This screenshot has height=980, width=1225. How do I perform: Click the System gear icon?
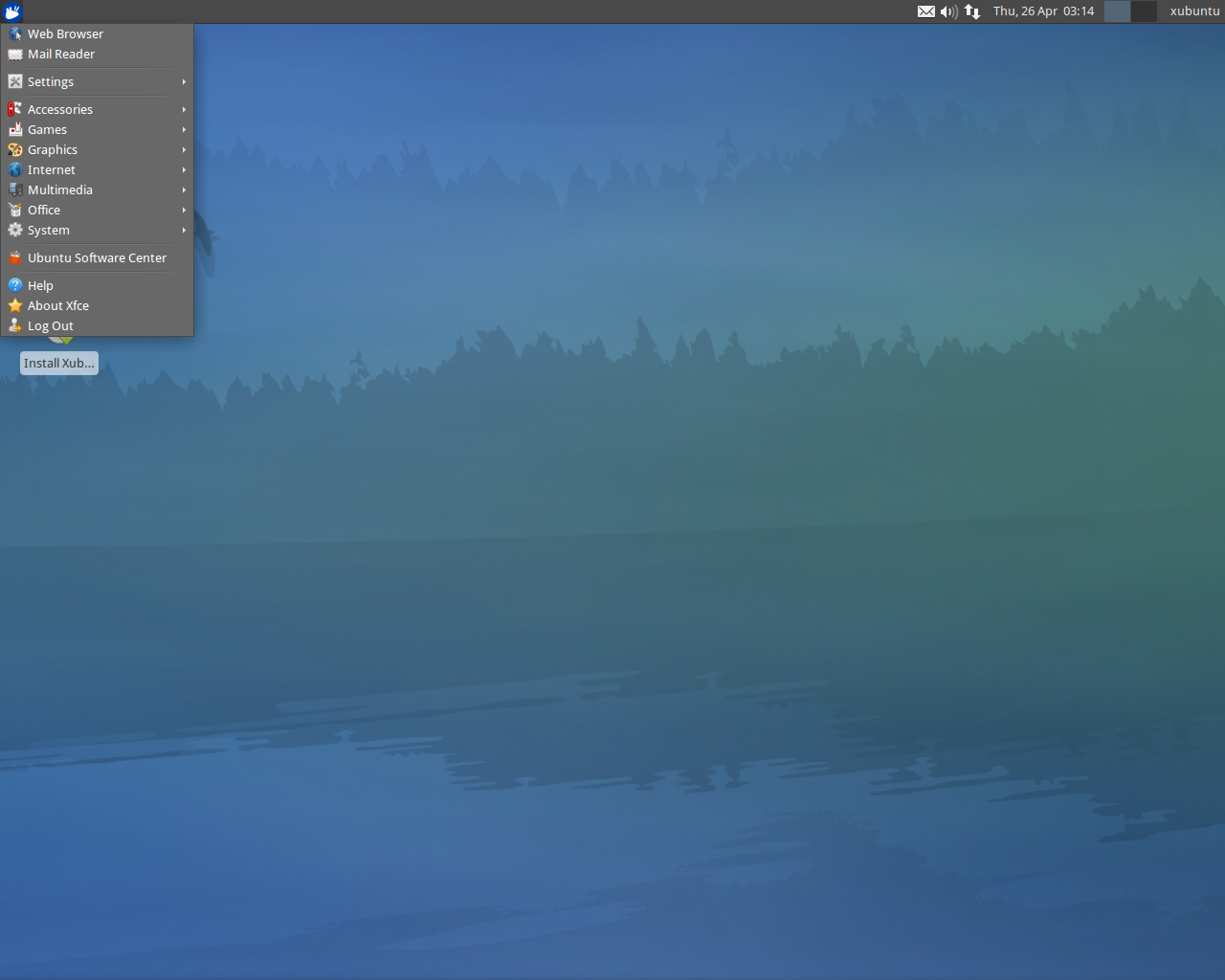click(15, 230)
